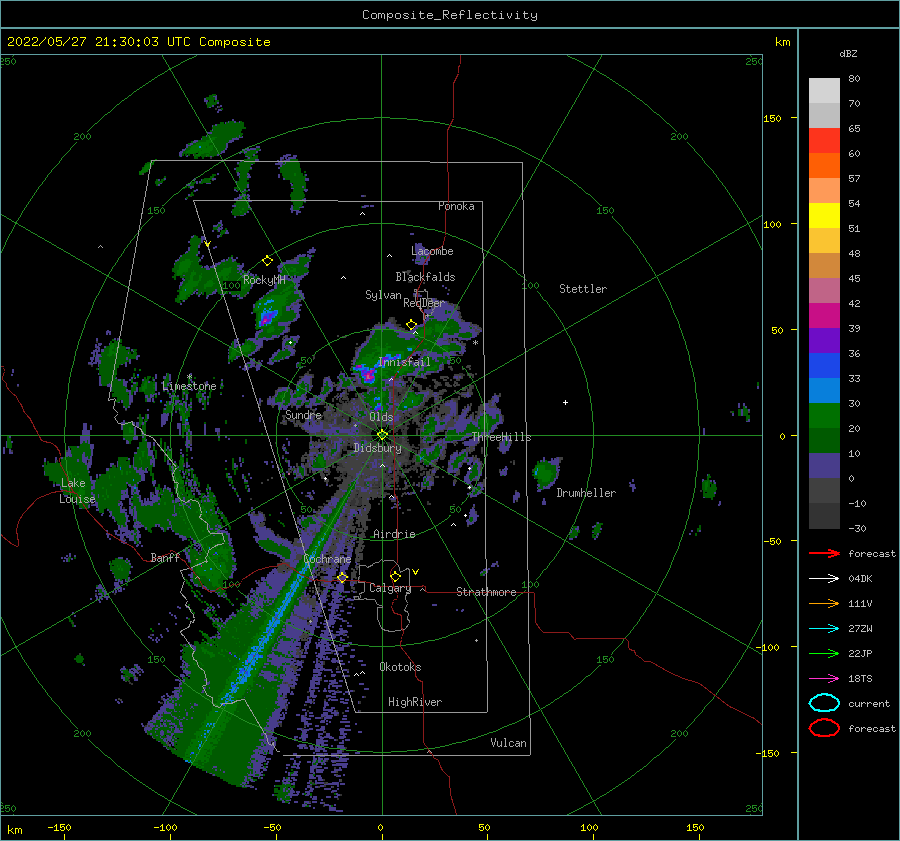Click blue storm core southeast of RockyMH
900x841 pixels.
click(x=267, y=317)
